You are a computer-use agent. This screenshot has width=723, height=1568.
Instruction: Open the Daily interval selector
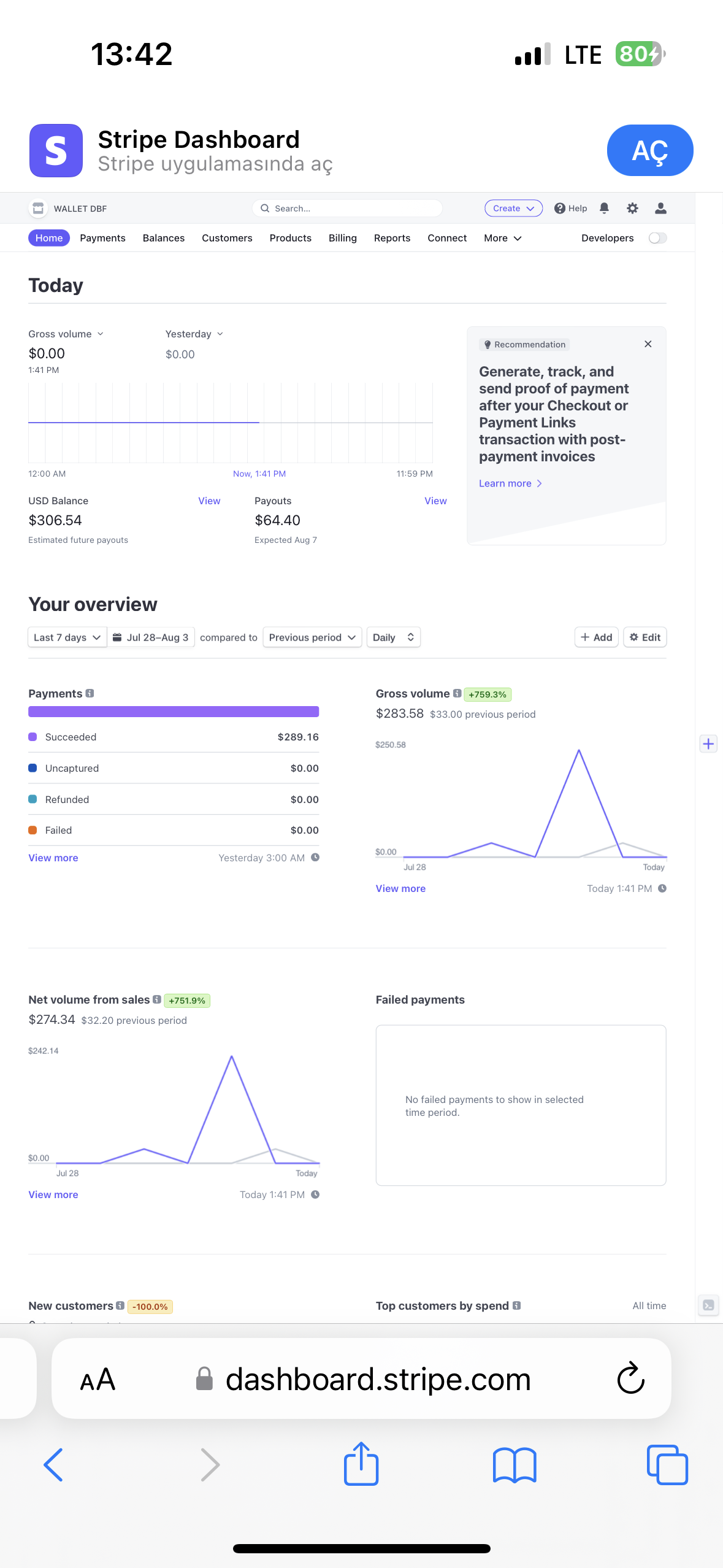pos(393,637)
